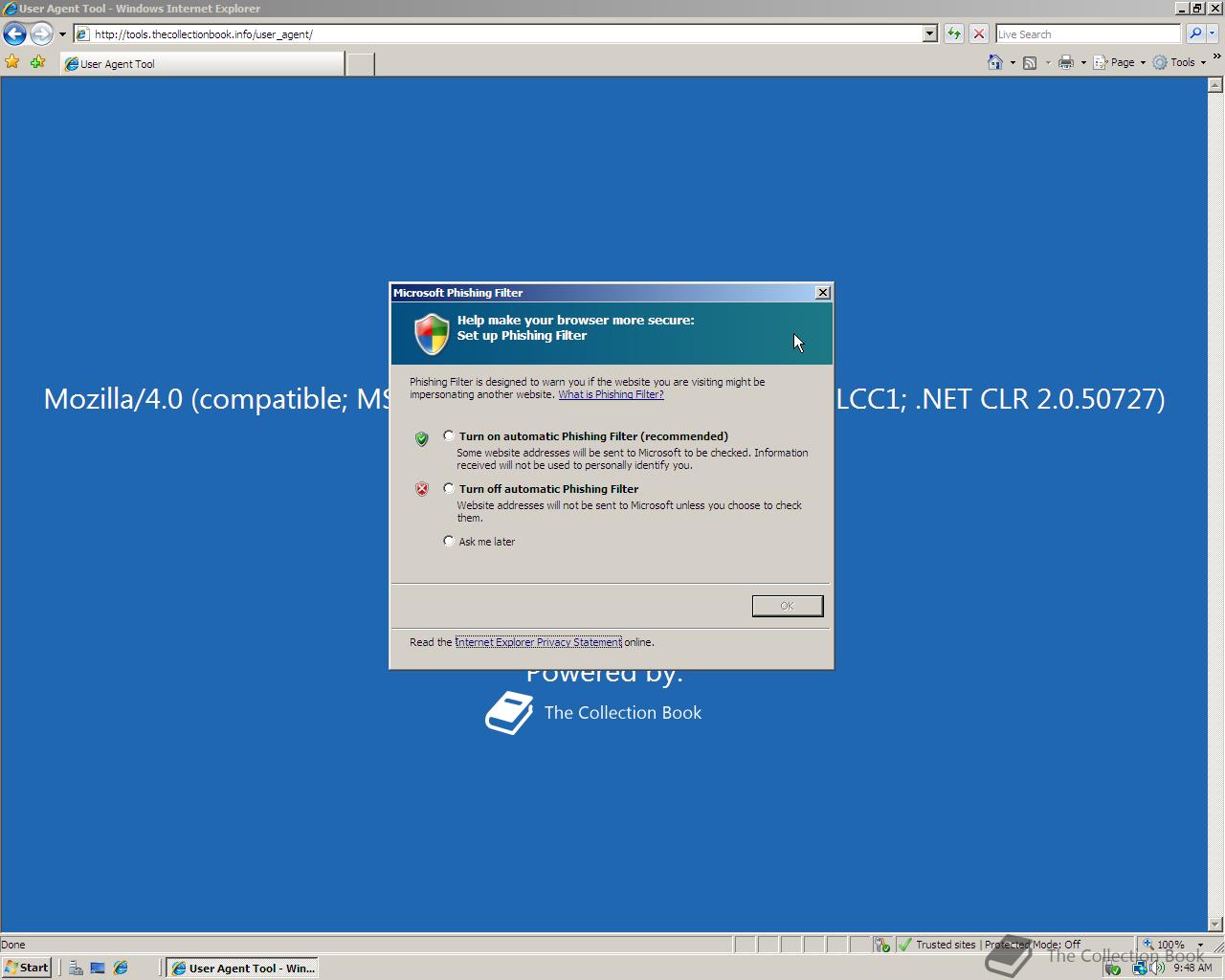
Task: Open Server Manager from Quick Launch
Action: coord(75,968)
